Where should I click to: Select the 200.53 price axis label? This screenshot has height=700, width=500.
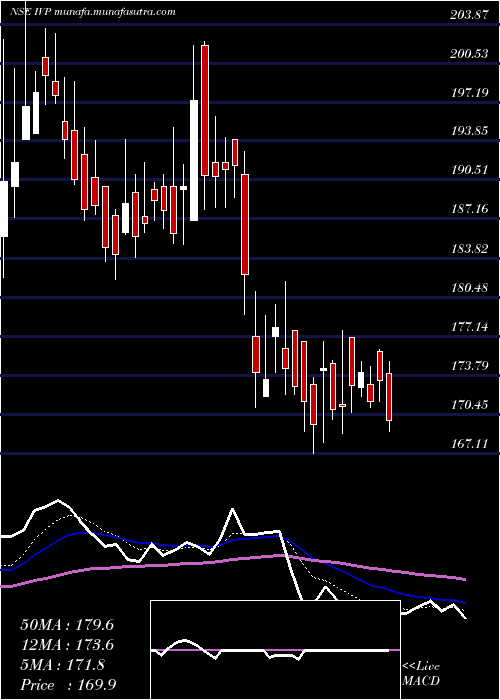(468, 54)
